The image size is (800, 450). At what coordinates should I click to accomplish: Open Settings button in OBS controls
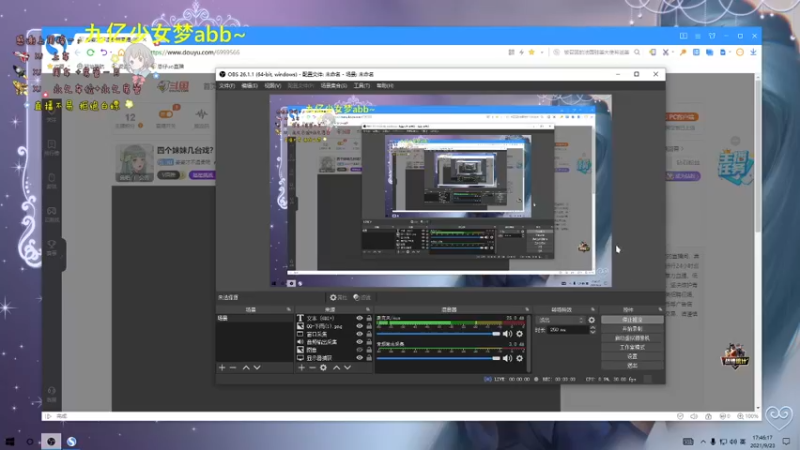[x=632, y=357]
